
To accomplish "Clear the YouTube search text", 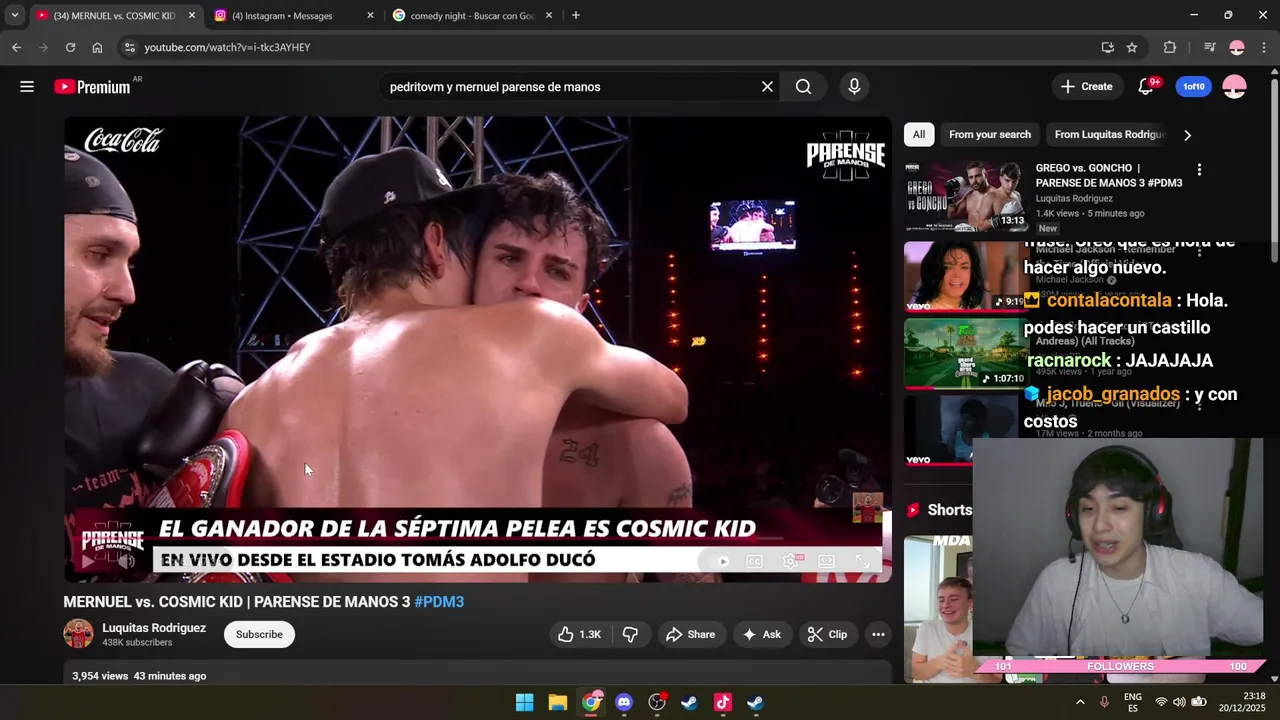I will tap(767, 87).
